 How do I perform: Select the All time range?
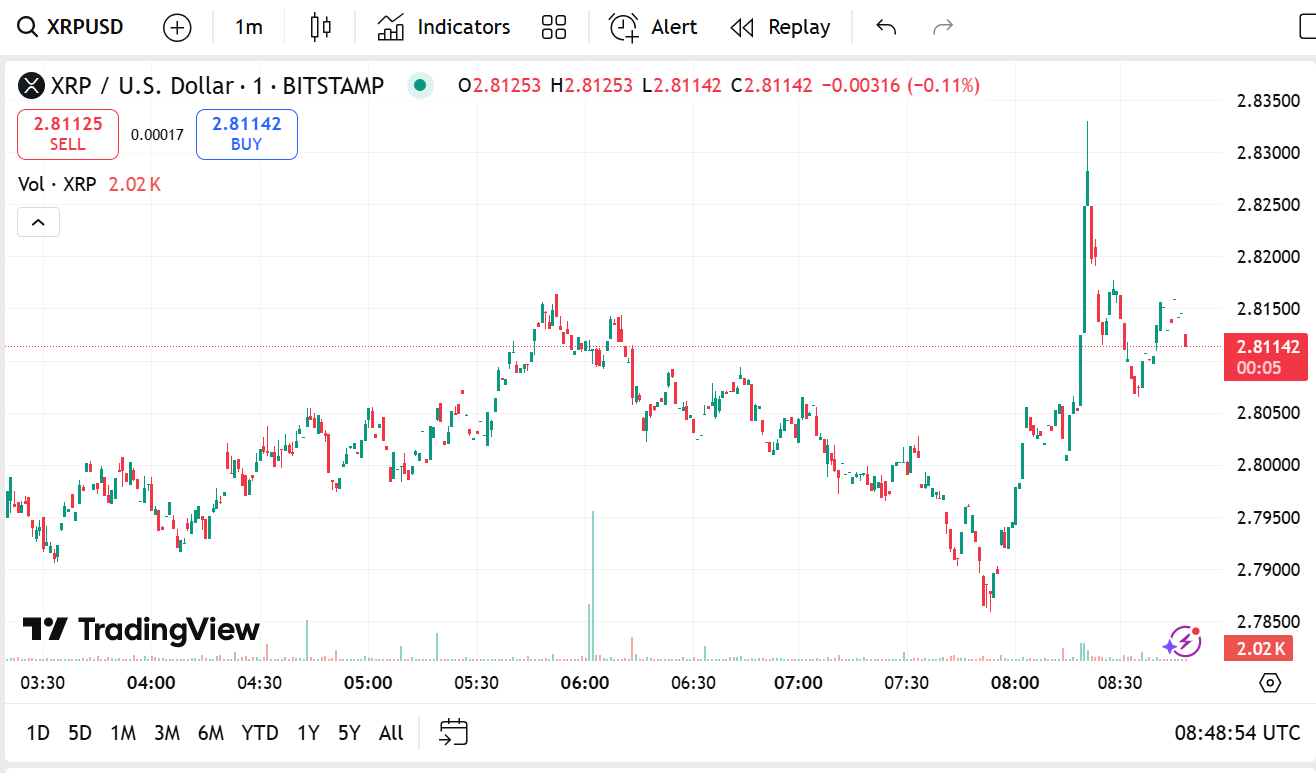point(391,733)
